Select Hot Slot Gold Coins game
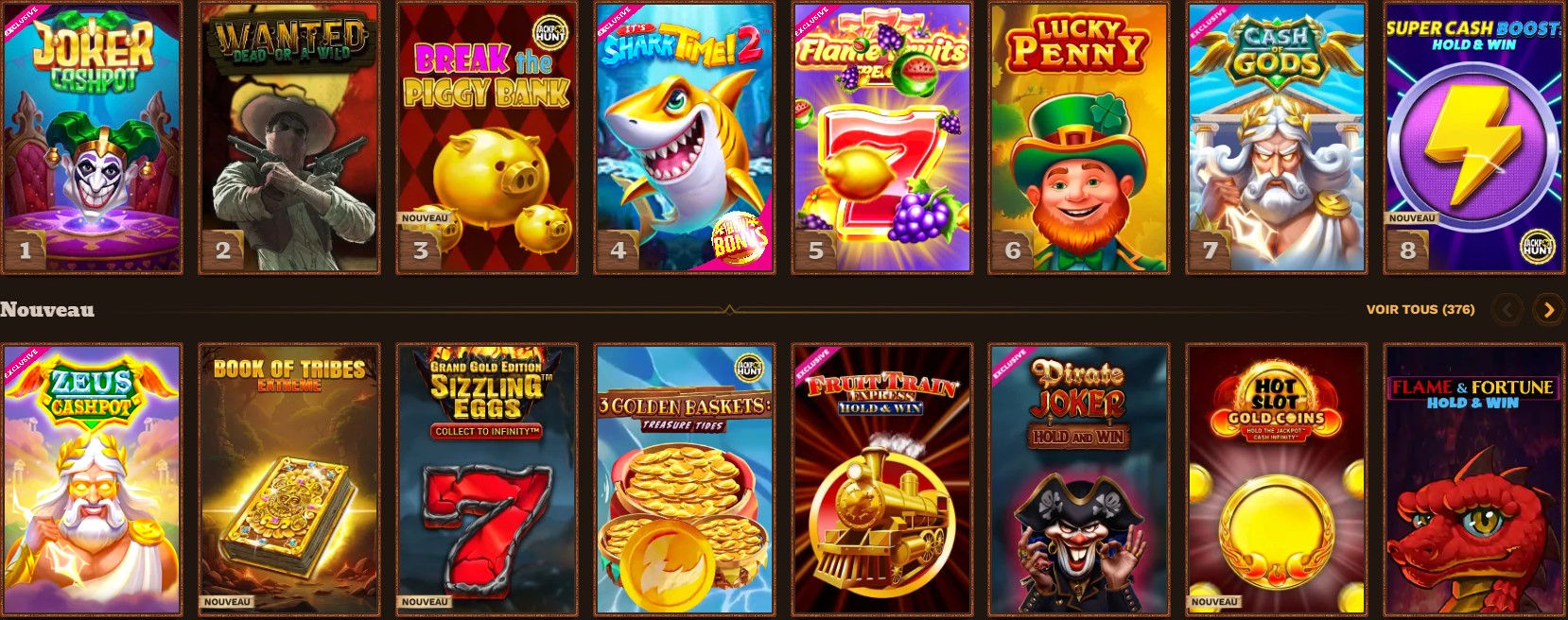 1277,480
